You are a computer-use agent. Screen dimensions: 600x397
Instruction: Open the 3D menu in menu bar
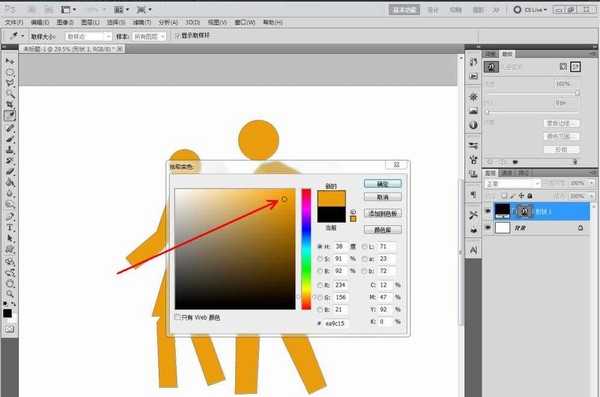[x=192, y=23]
